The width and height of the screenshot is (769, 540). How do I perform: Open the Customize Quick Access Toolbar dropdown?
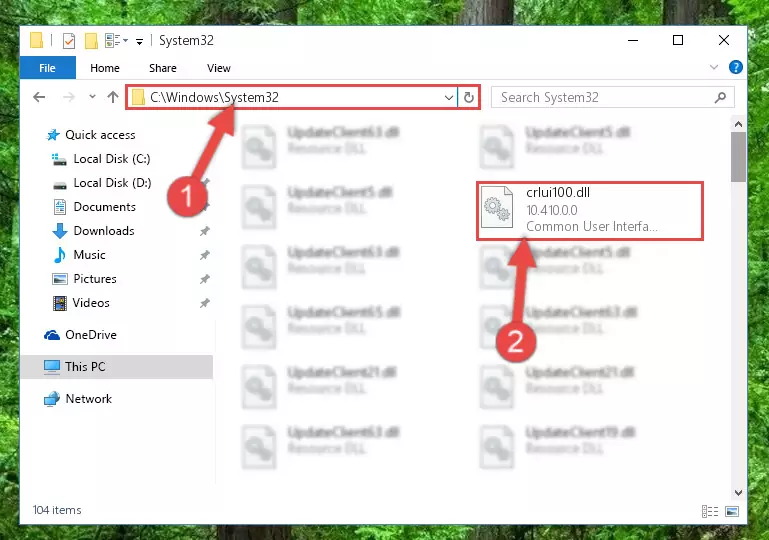click(139, 42)
